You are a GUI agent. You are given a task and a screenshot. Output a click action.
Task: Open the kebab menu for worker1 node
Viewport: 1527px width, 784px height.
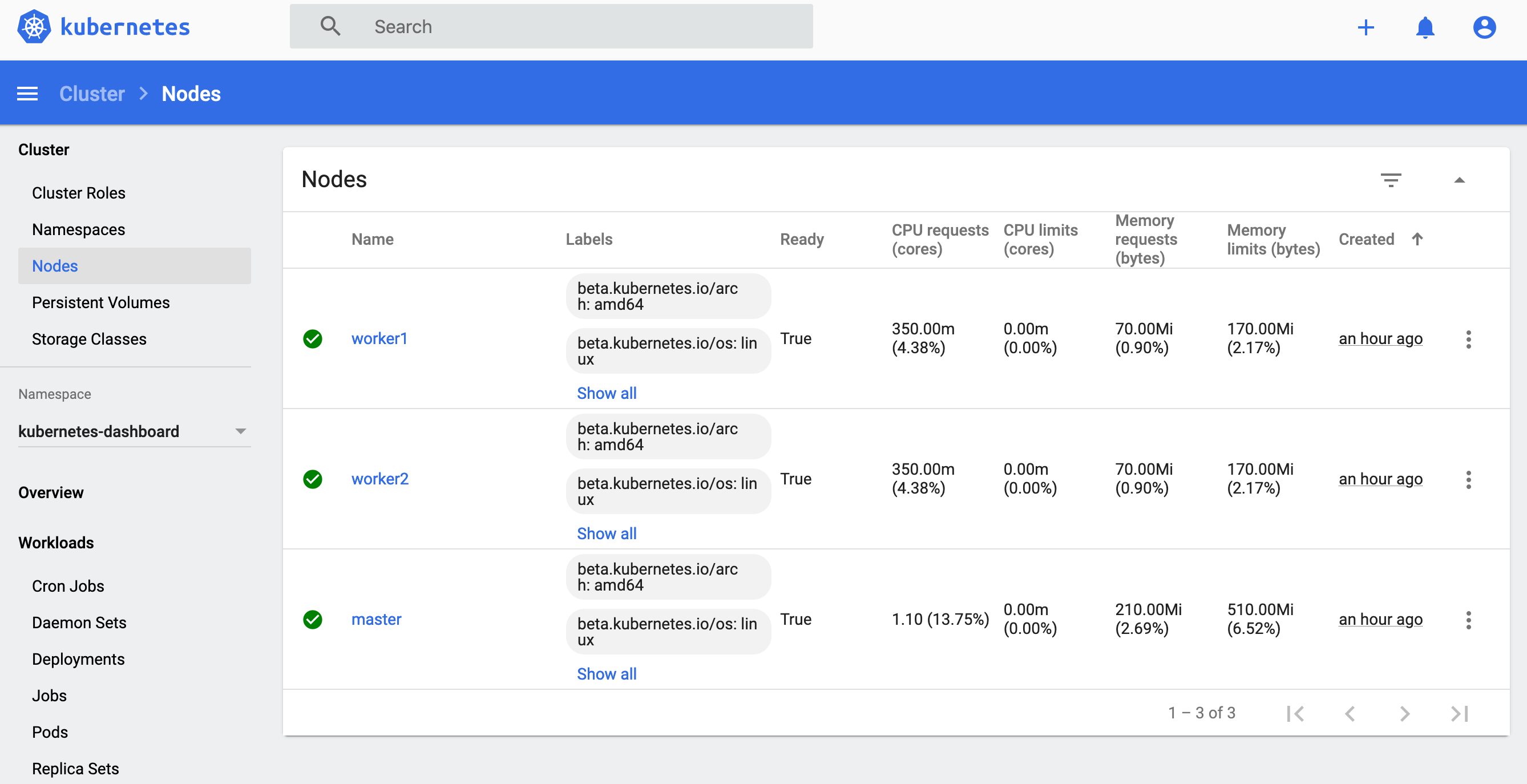tap(1469, 339)
